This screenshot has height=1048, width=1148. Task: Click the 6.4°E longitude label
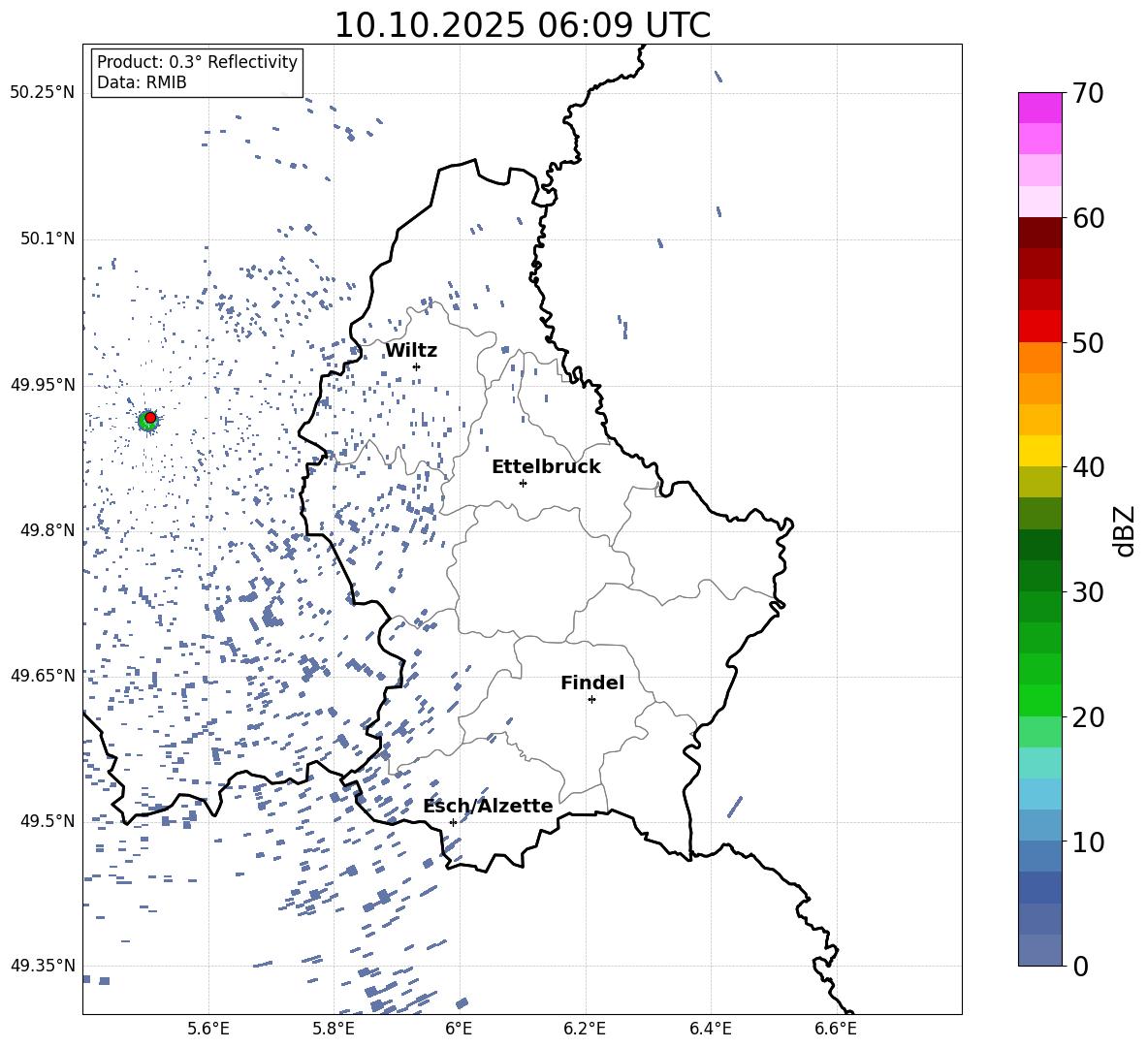710,1029
